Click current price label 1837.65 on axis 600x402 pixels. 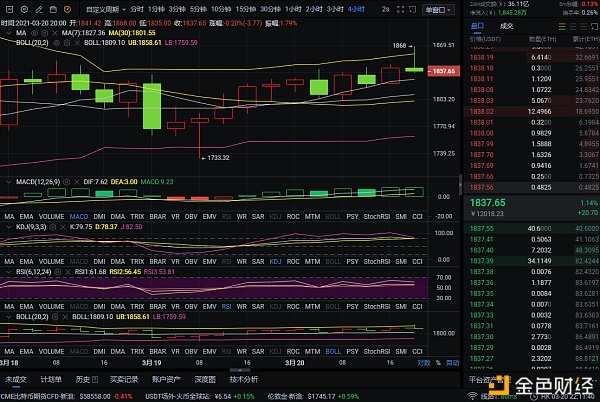[x=443, y=71]
